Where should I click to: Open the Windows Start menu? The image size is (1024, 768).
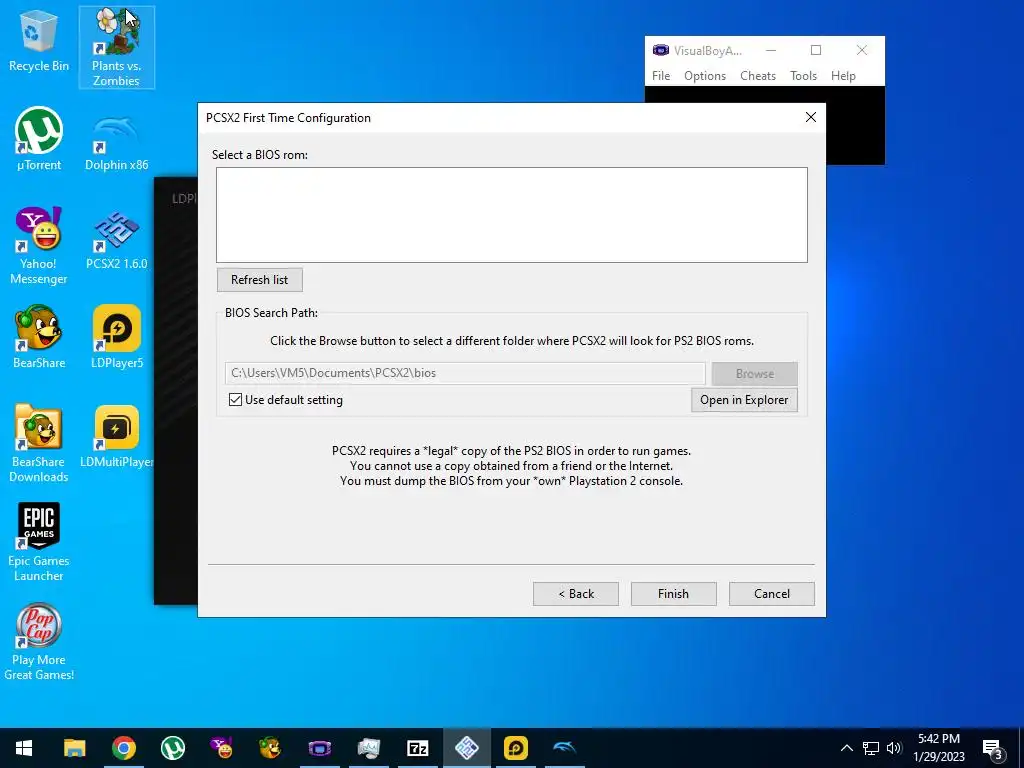(24, 748)
